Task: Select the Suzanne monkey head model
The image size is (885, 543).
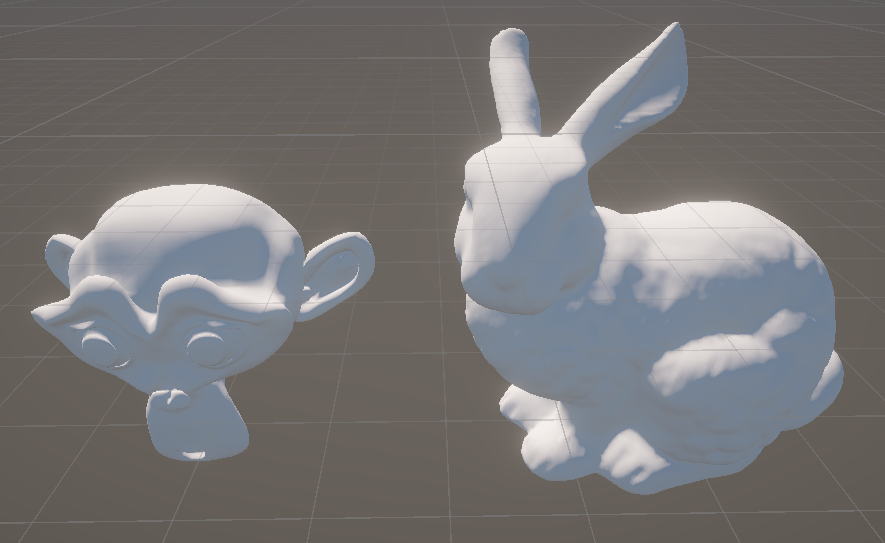Action: (192, 316)
